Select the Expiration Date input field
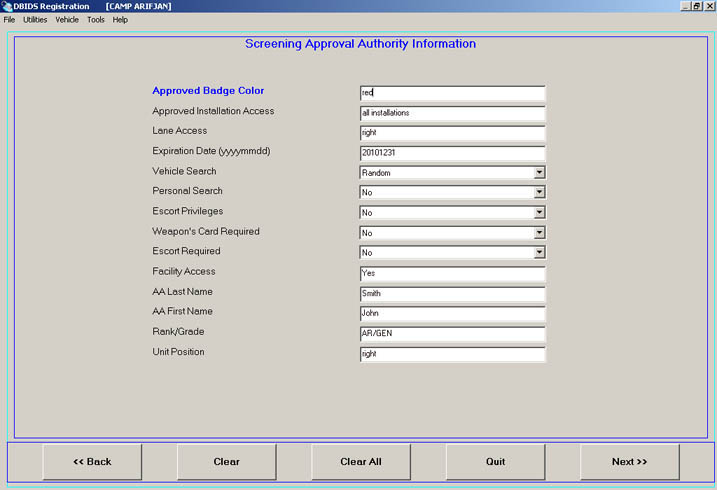 pyautogui.click(x=452, y=153)
